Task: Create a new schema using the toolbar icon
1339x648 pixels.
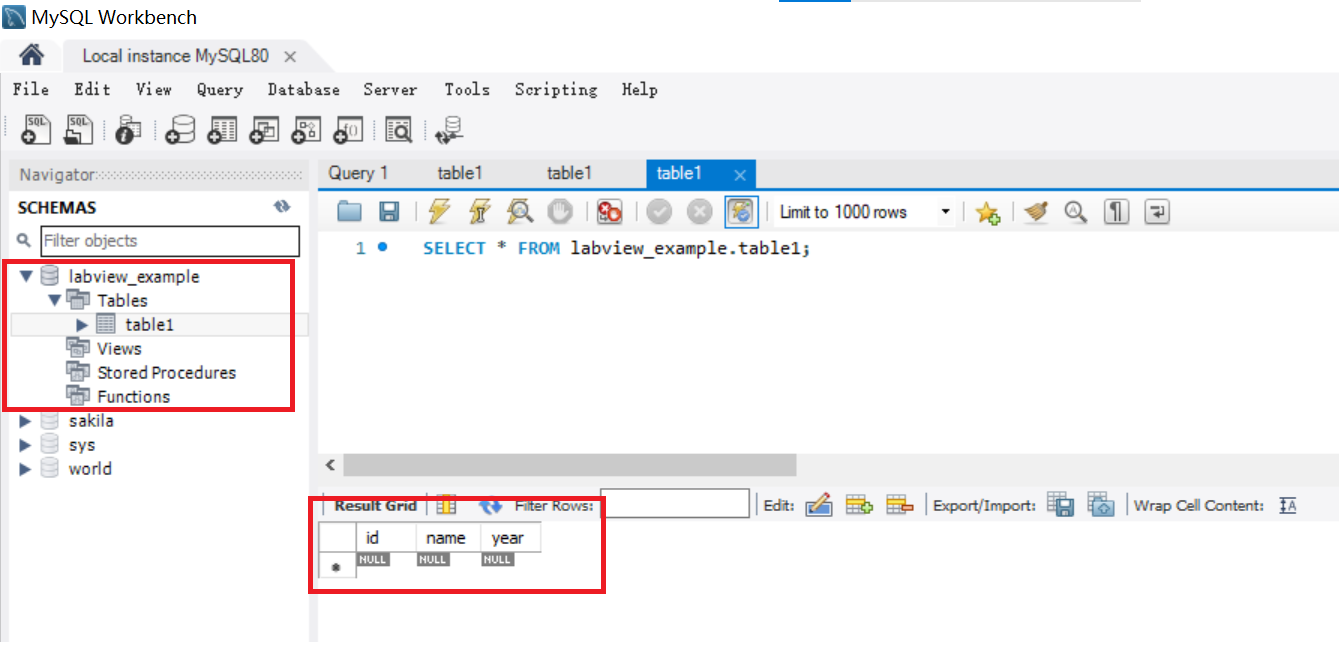Action: (181, 129)
